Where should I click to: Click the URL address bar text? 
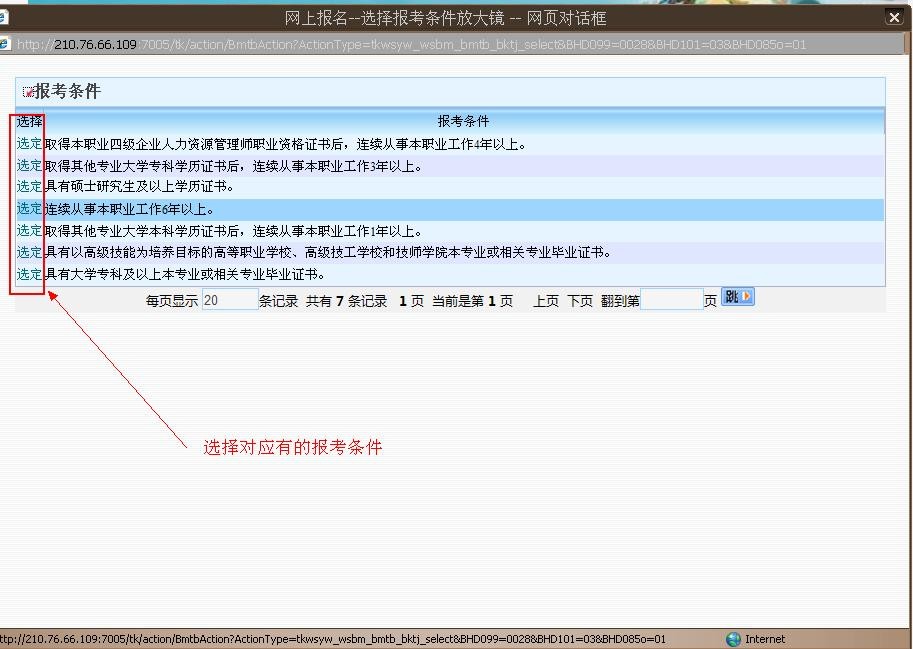click(x=410, y=44)
